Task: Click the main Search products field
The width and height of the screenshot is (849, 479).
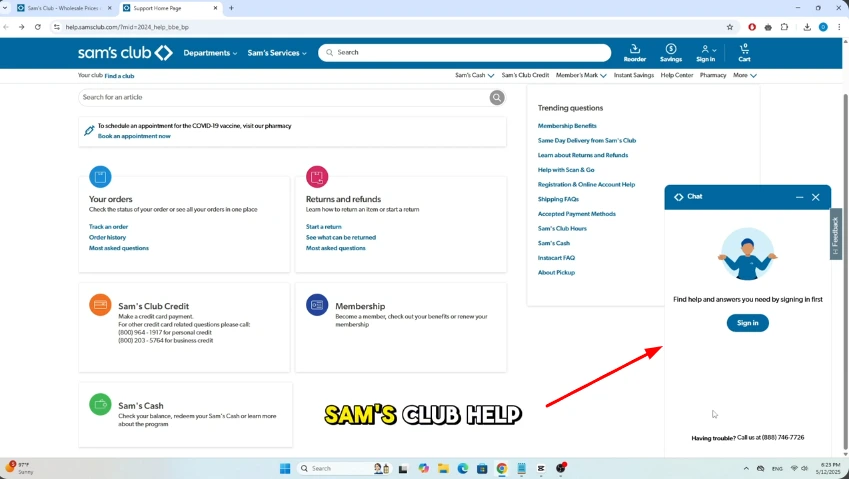Action: point(464,53)
